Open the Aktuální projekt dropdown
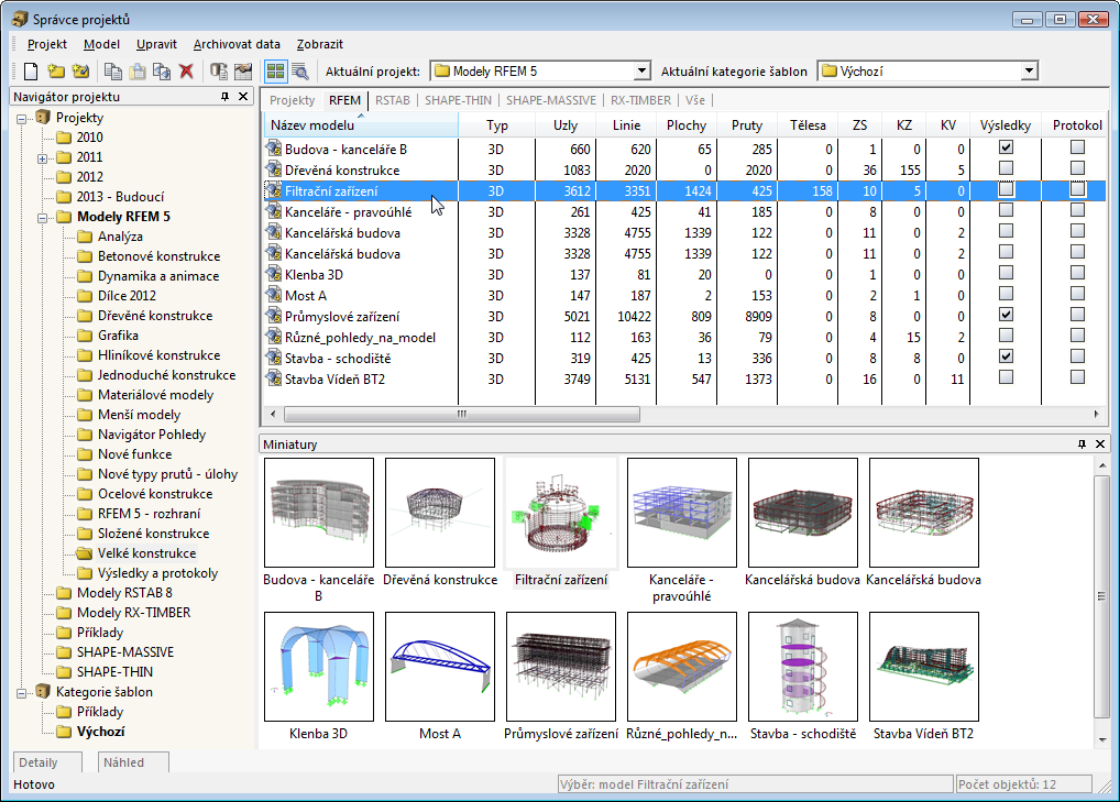The image size is (1120, 802). pos(642,71)
